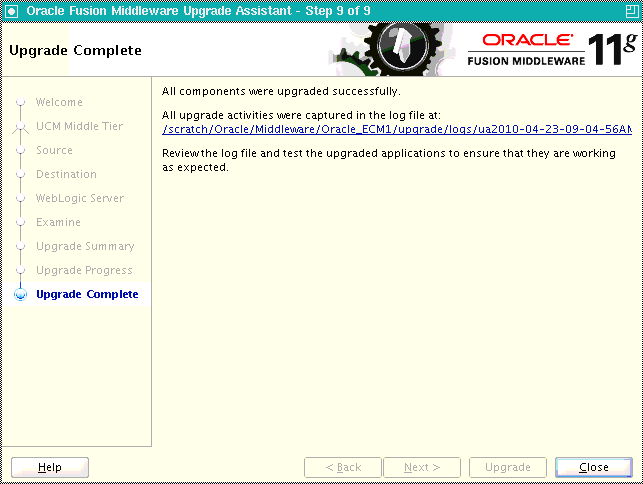Click the Upgrade Progress step bullet icon
The width and height of the screenshot is (643, 484).
(21, 270)
